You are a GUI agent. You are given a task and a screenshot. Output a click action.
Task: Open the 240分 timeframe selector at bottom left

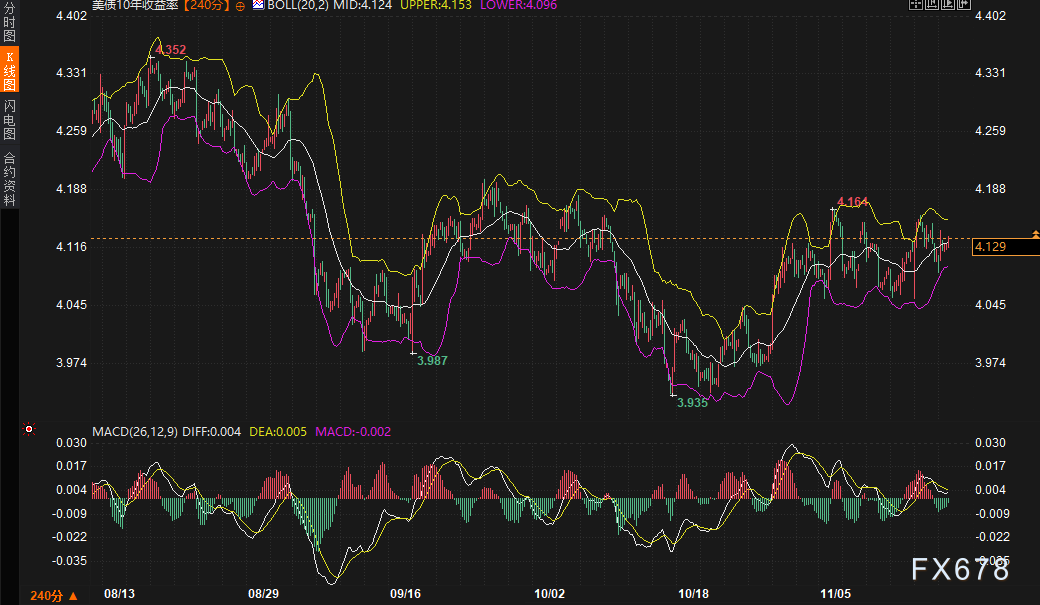pyautogui.click(x=53, y=595)
